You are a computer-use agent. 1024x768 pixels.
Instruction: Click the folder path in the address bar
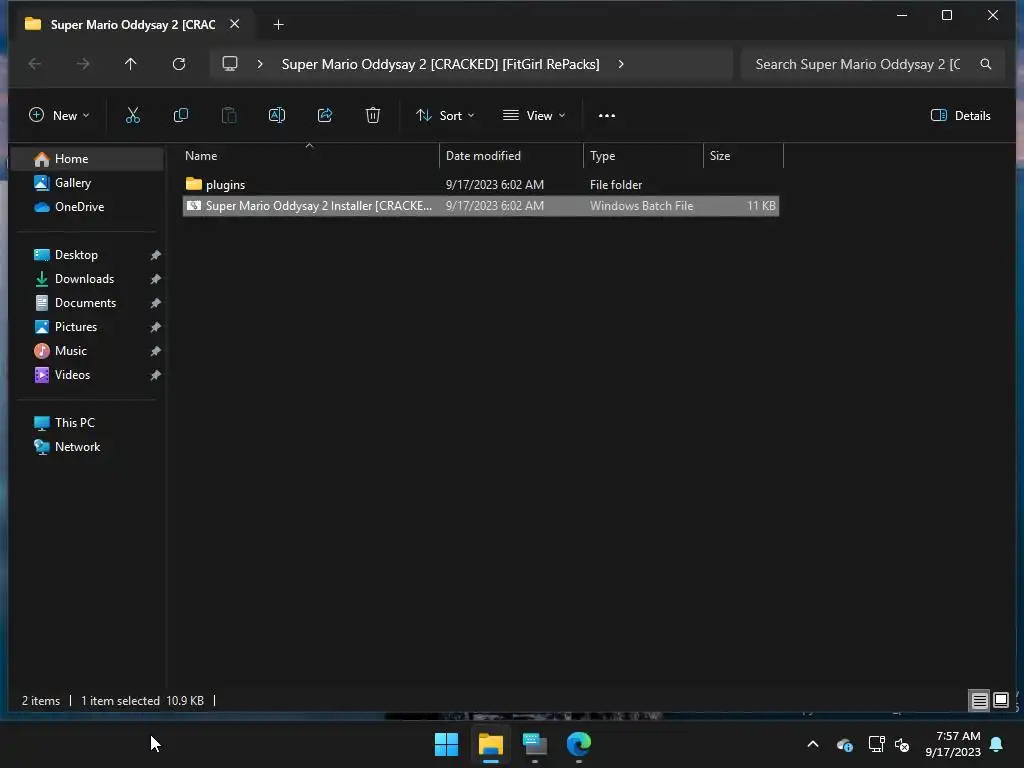pyautogui.click(x=440, y=64)
